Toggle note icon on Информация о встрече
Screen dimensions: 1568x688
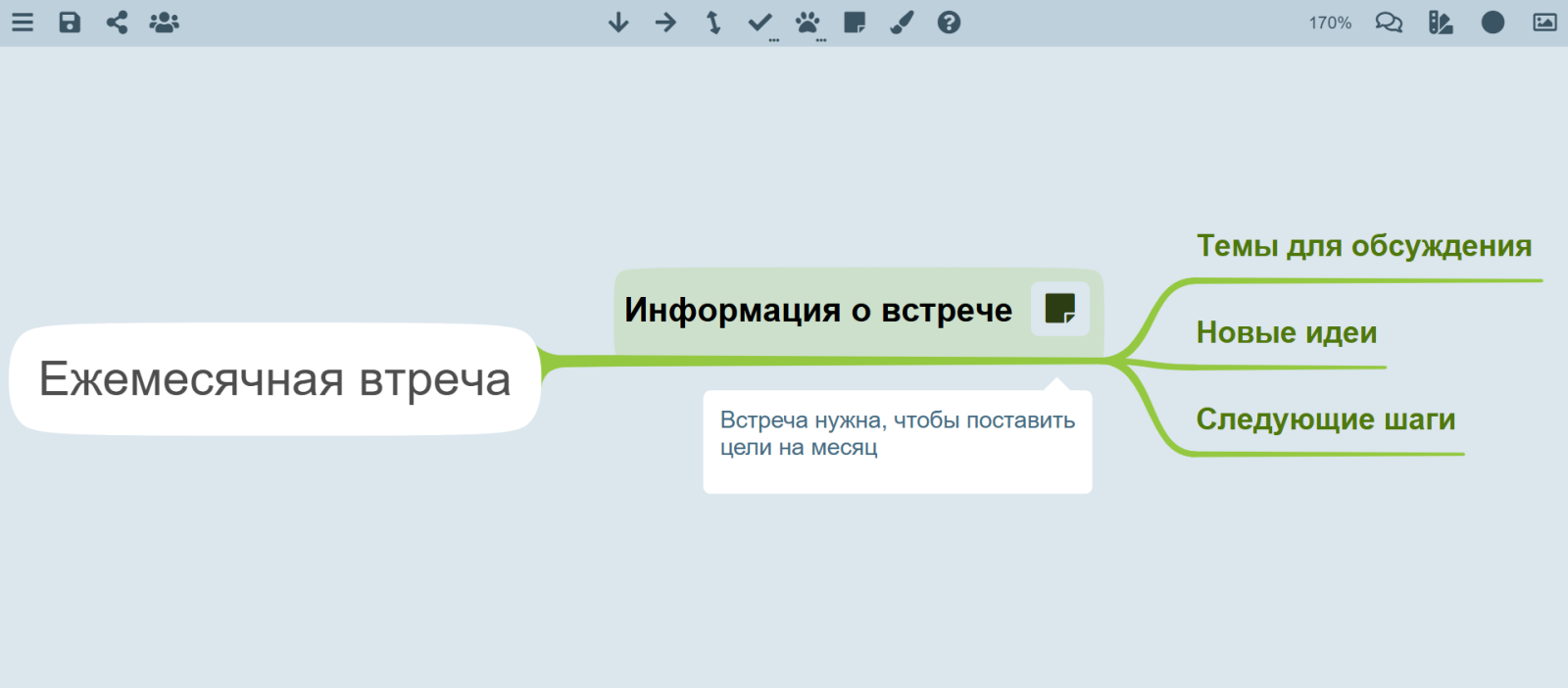[x=1060, y=309]
